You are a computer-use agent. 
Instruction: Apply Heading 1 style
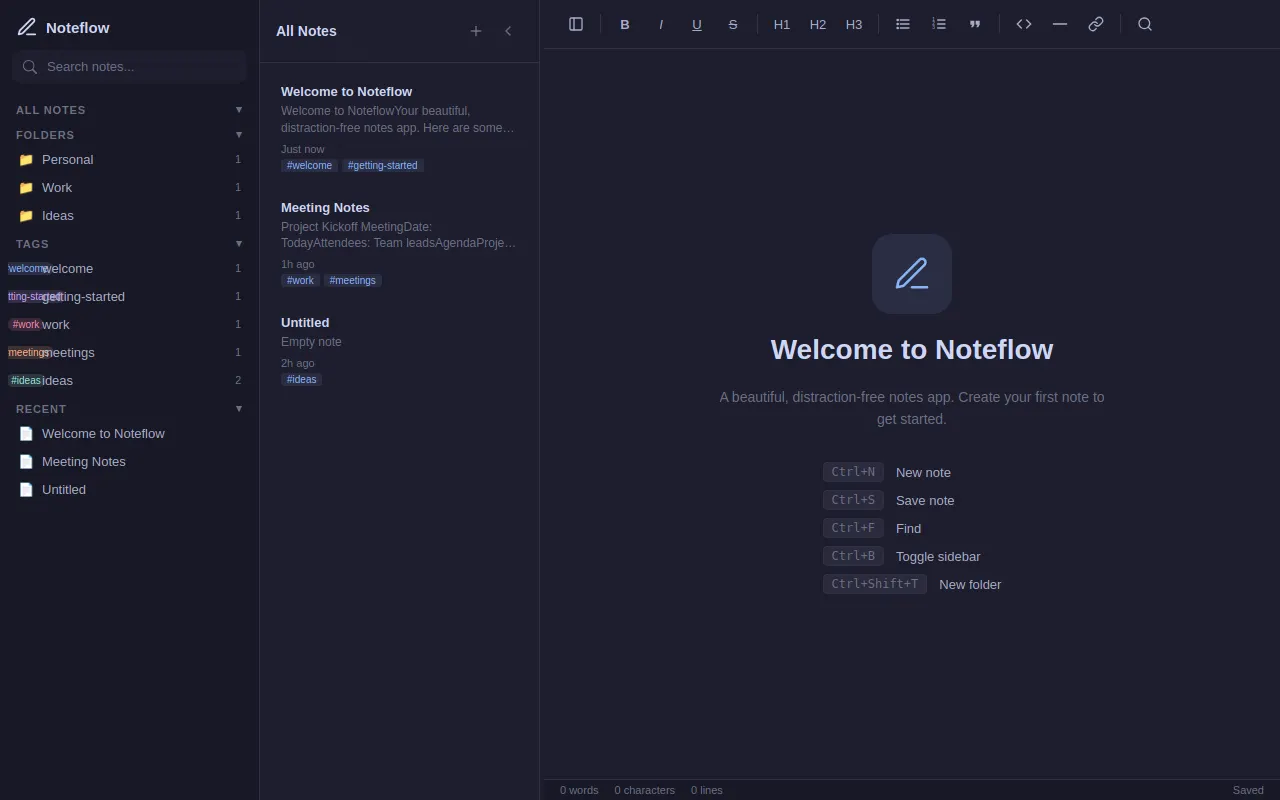click(x=782, y=24)
